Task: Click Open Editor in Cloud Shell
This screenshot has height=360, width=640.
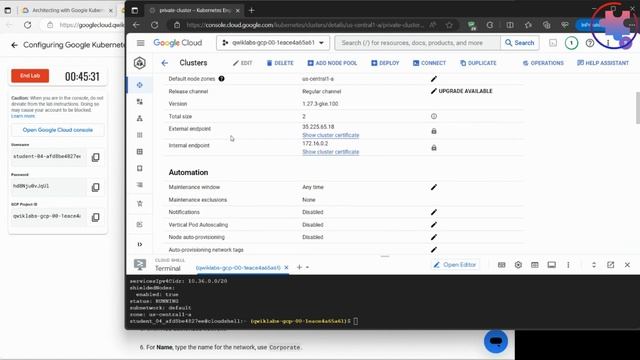Action: pyautogui.click(x=455, y=265)
